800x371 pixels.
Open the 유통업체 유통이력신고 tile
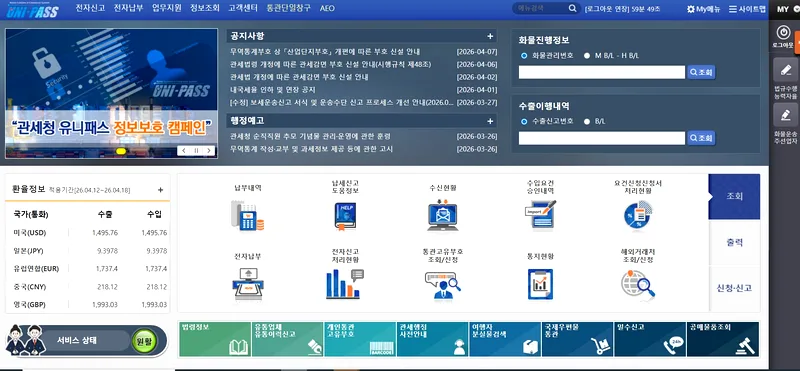tap(287, 339)
